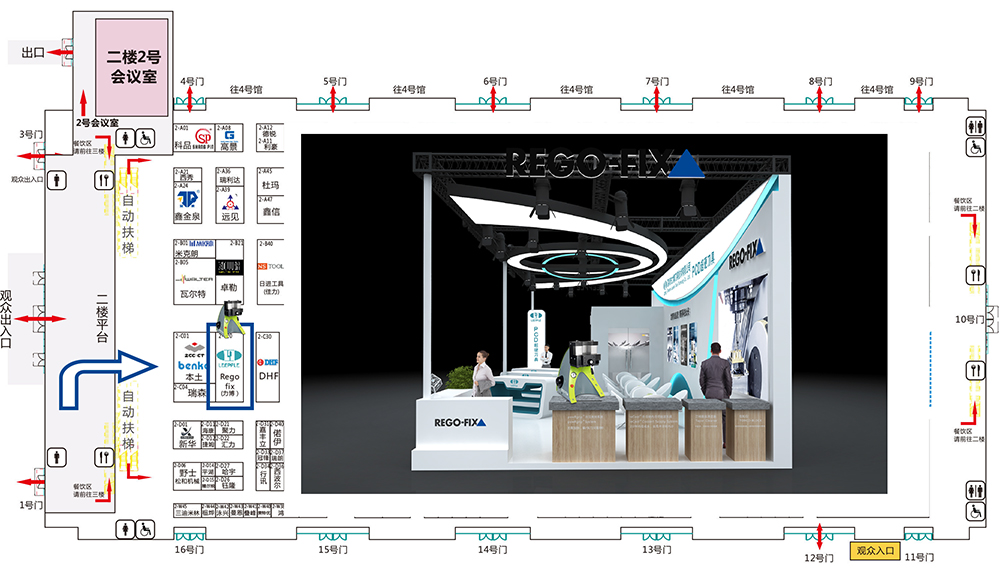Click the black logo above 卓勒

coord(230,267)
